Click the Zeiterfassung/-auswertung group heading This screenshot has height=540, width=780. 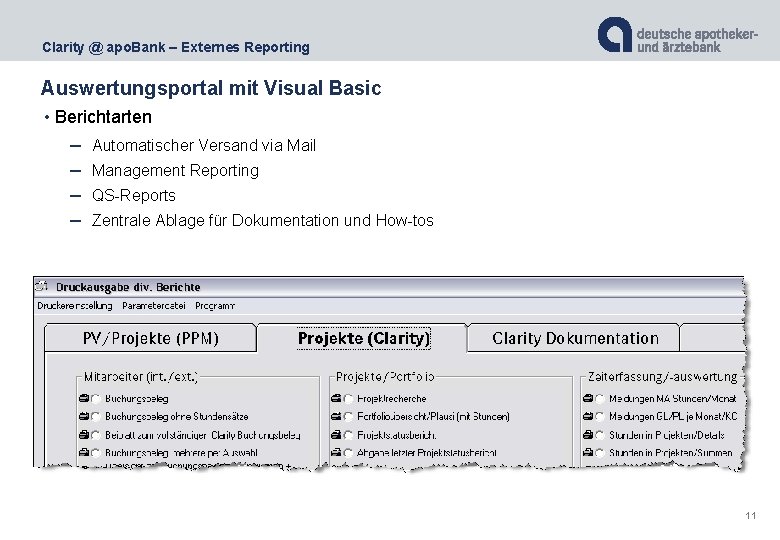click(662, 377)
